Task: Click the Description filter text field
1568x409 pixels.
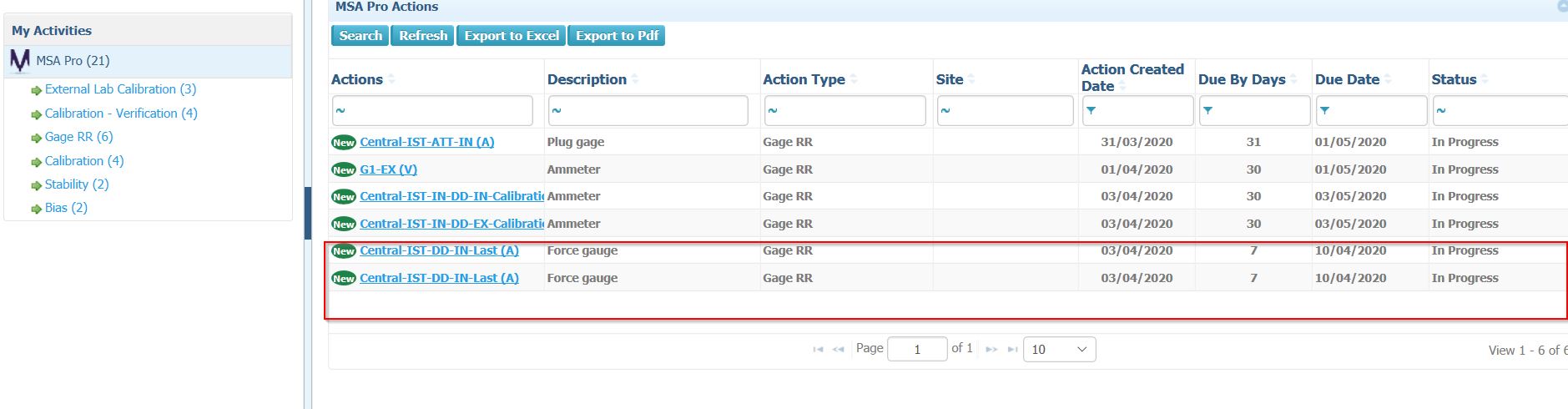Action: pos(648,110)
